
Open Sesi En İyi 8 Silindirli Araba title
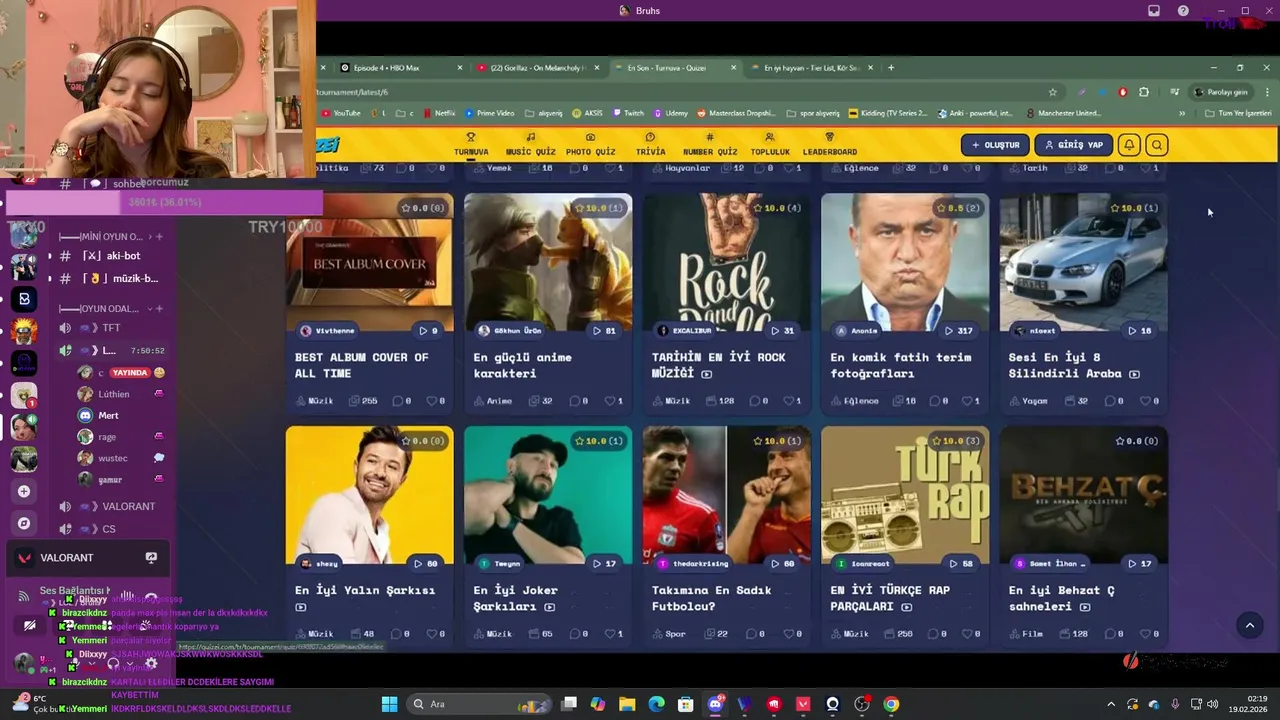pos(1074,365)
